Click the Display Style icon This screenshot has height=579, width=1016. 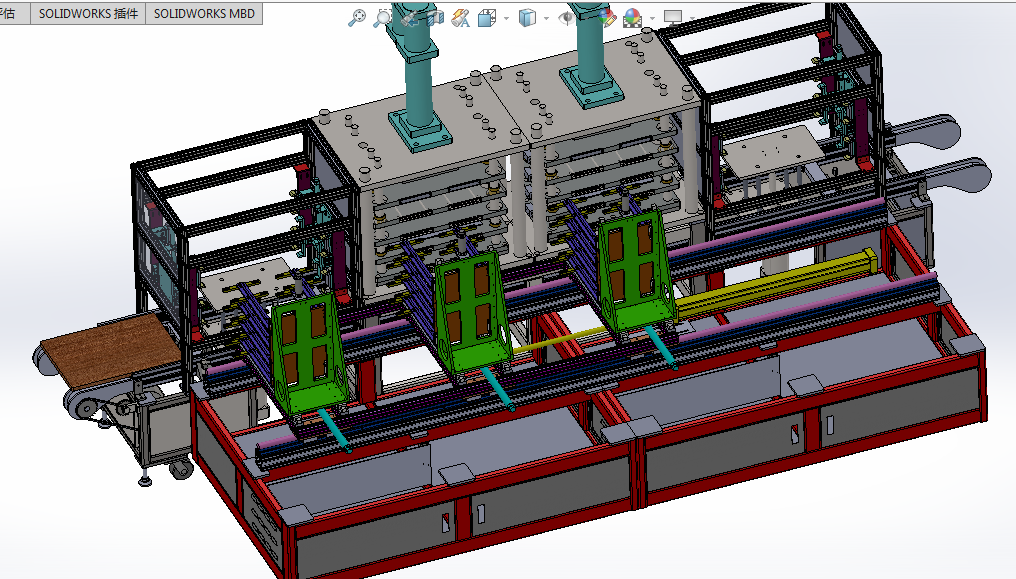[x=526, y=17]
